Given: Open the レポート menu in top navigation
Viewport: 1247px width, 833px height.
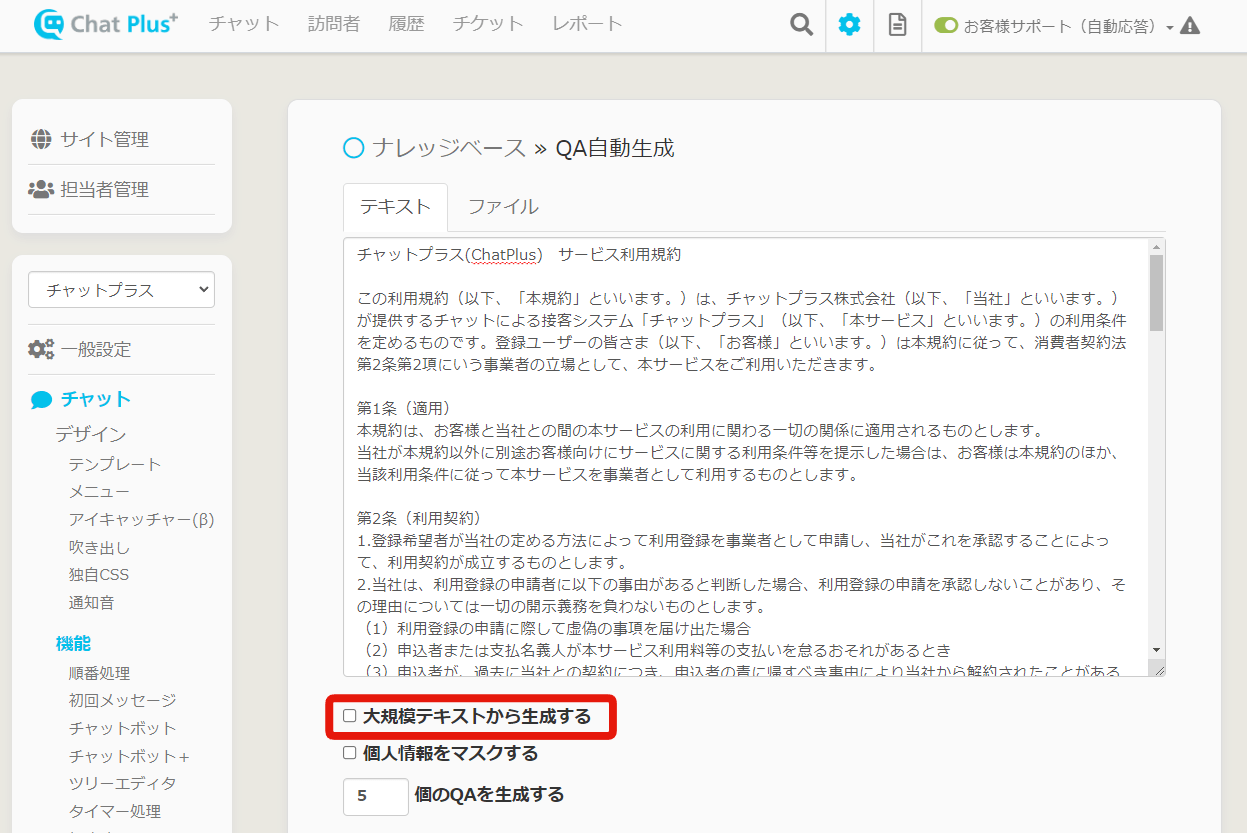Looking at the screenshot, I should 587,24.
